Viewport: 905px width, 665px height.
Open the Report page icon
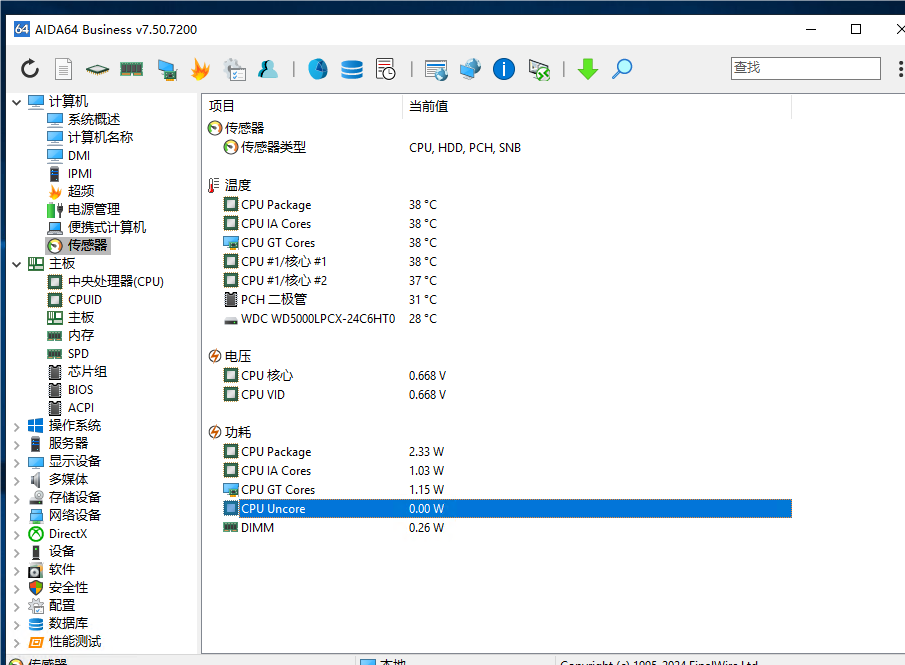(63, 69)
